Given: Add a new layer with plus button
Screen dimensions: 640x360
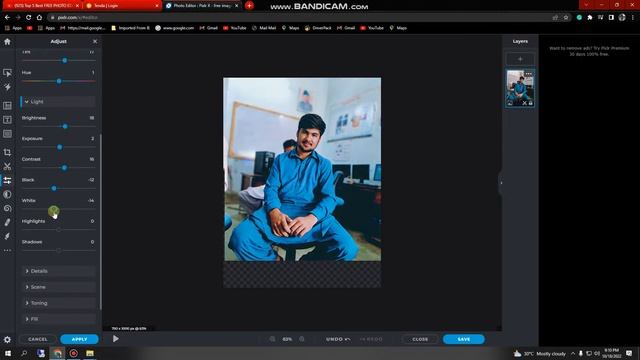Looking at the screenshot, I should pyautogui.click(x=520, y=59).
